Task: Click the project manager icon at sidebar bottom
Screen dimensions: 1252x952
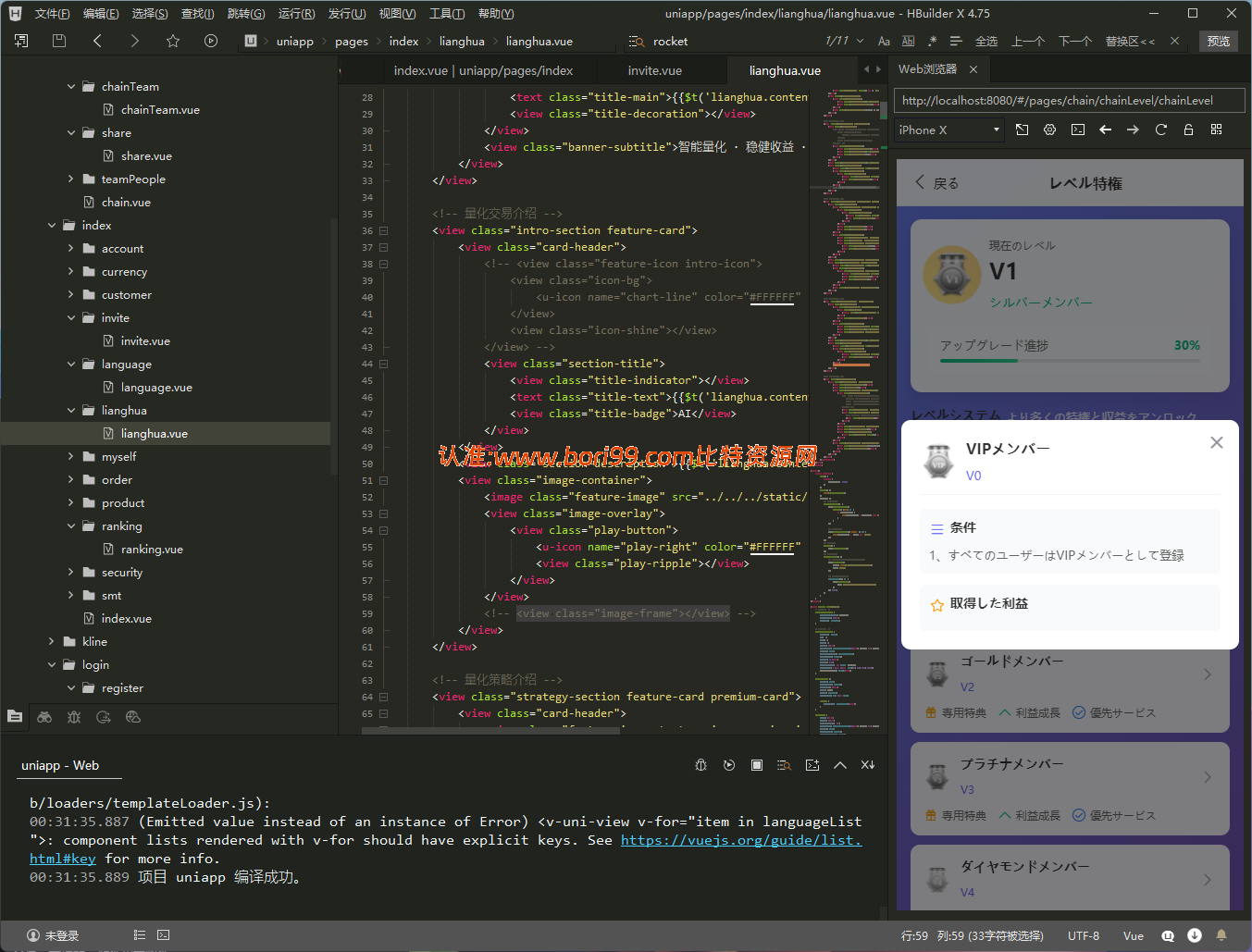Action: coord(15,717)
